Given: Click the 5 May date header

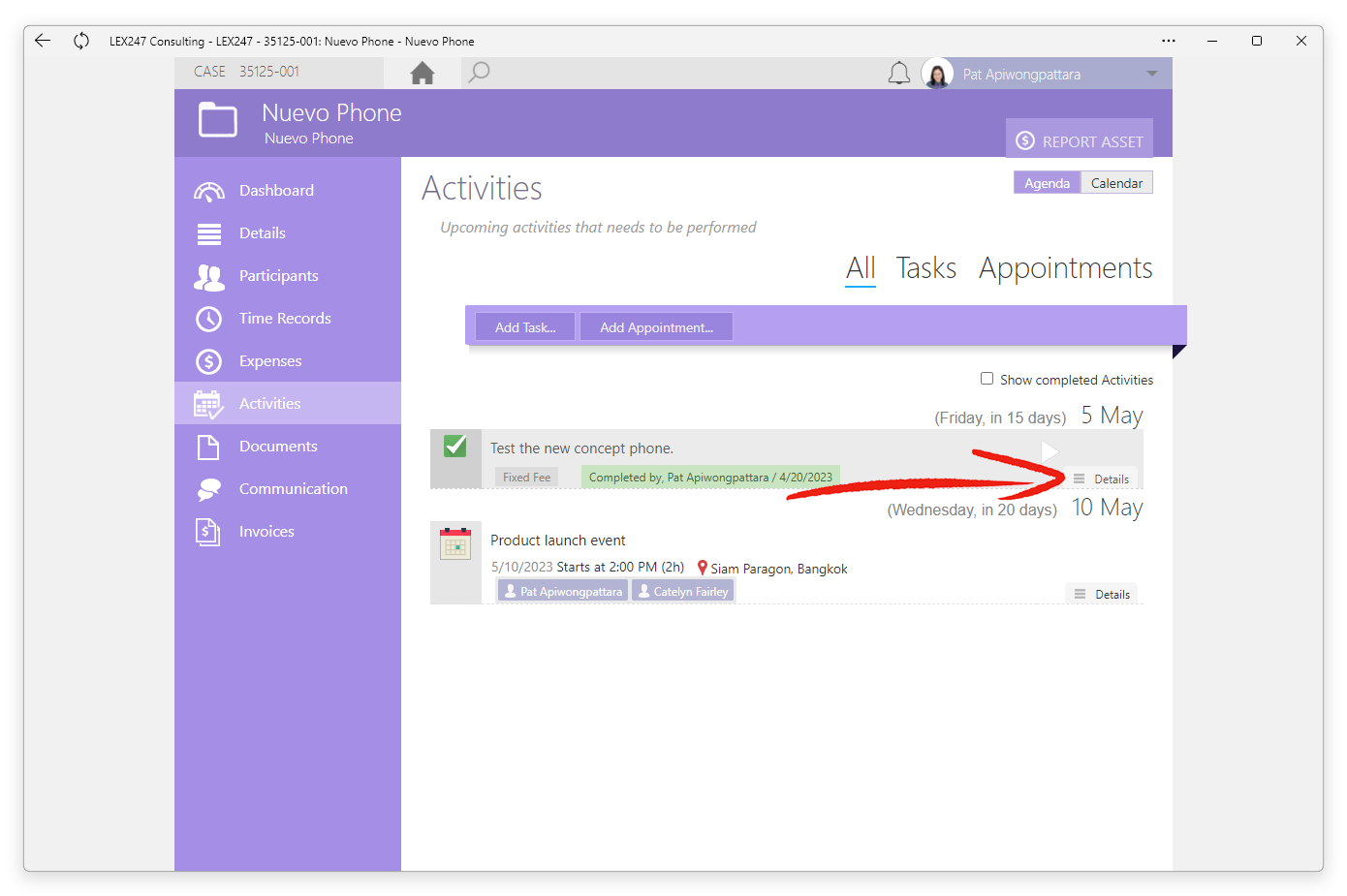Looking at the screenshot, I should [x=1112, y=416].
